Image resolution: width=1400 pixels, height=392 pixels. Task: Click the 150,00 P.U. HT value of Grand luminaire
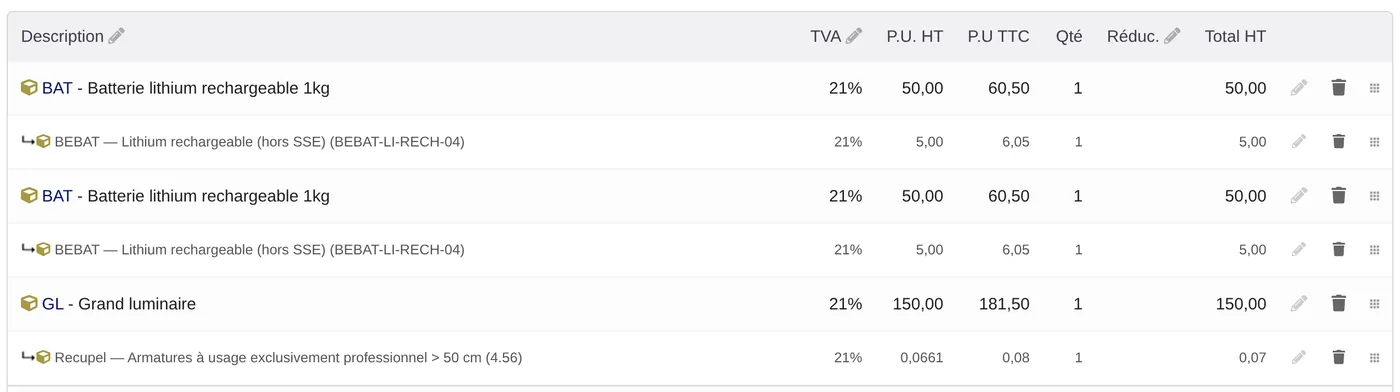click(916, 304)
